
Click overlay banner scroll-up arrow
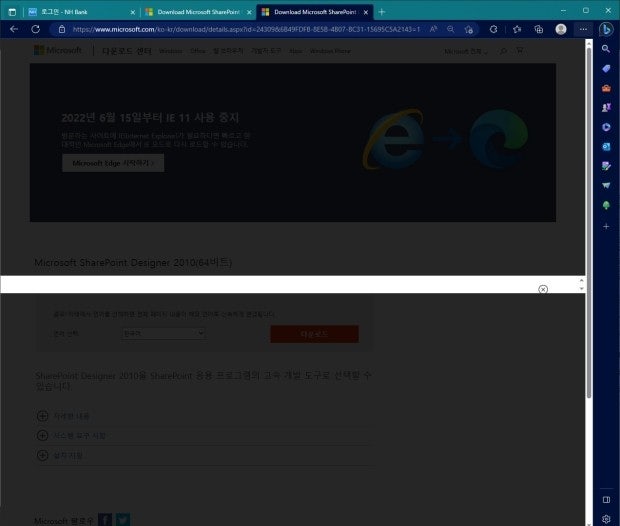[581, 280]
